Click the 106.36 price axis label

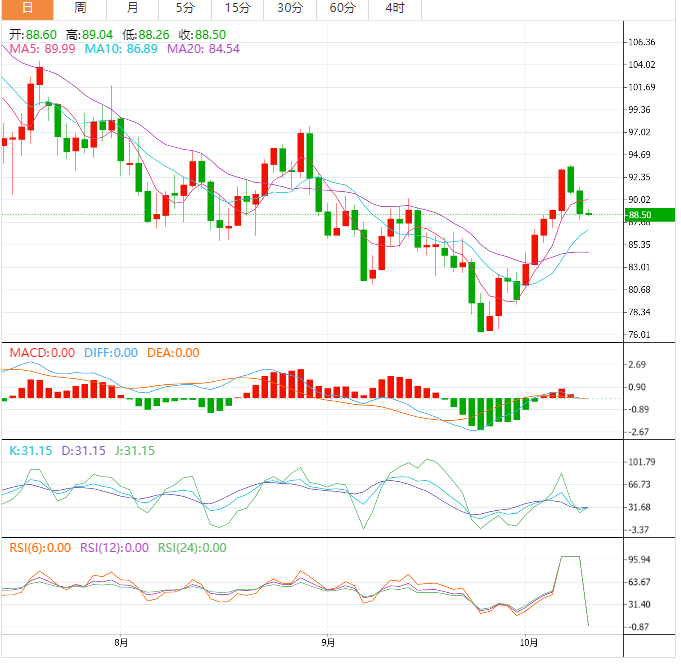pyautogui.click(x=642, y=42)
